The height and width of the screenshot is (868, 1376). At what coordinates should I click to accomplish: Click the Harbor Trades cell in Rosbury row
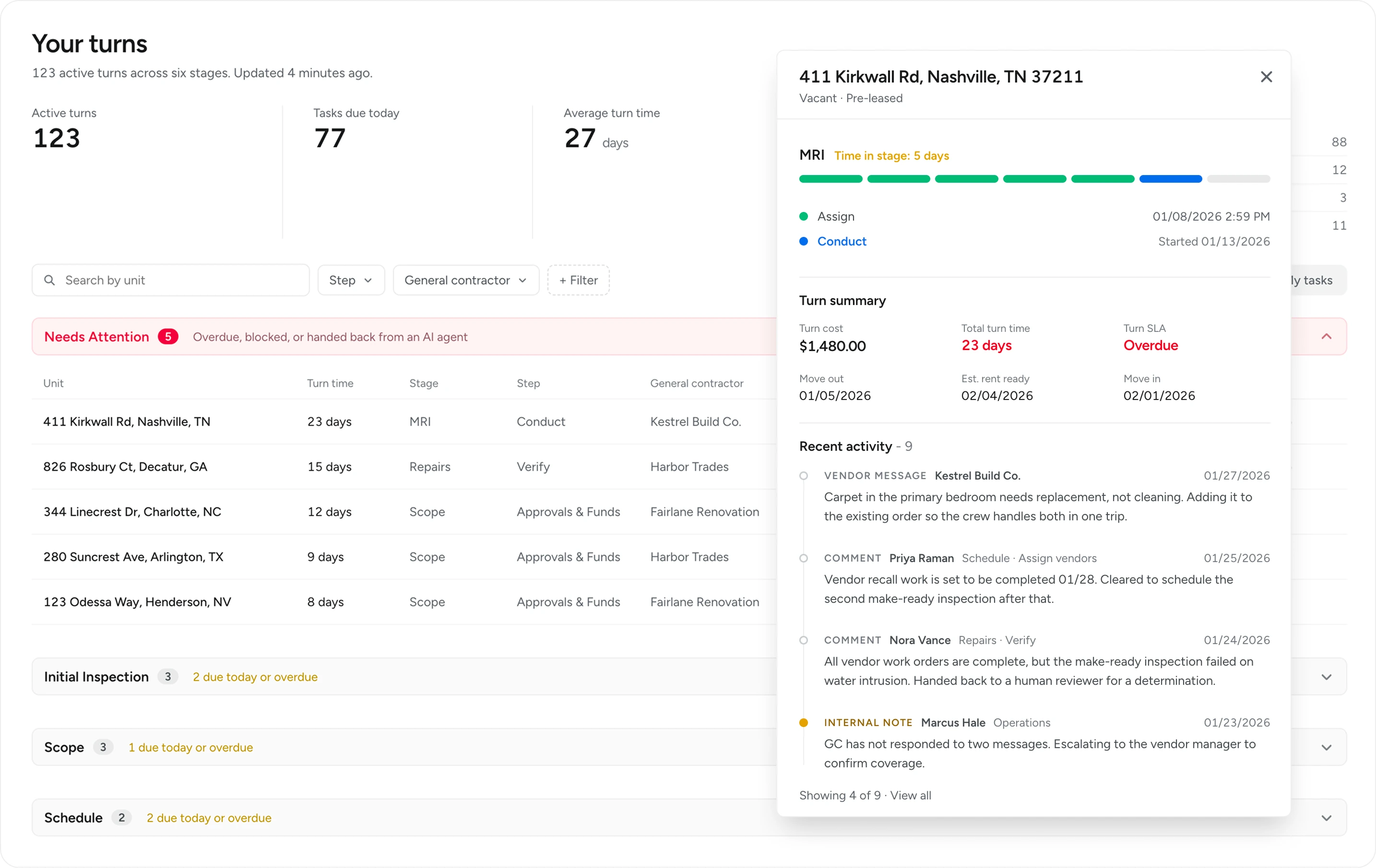click(689, 467)
